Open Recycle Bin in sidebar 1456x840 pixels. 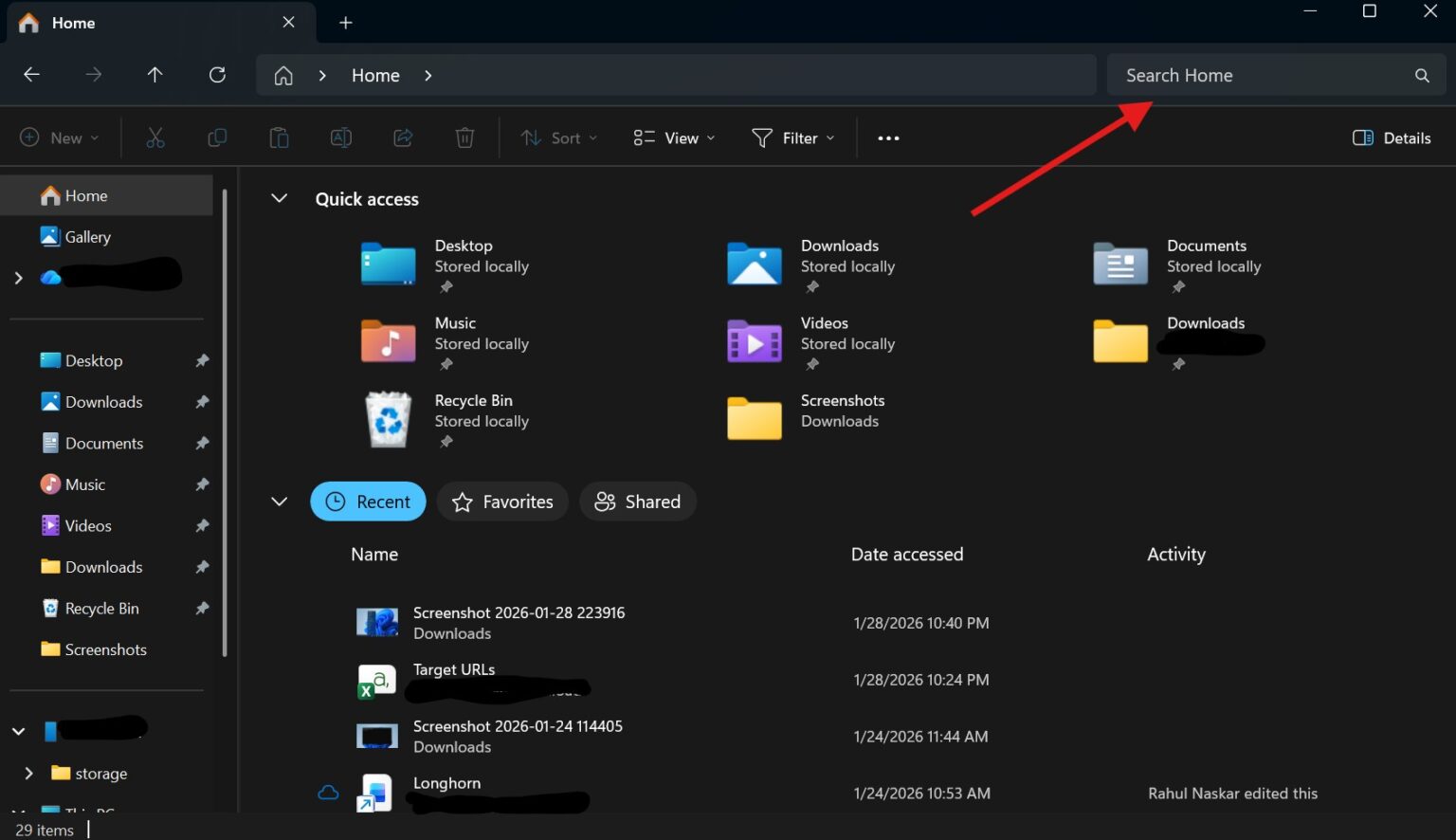(101, 609)
